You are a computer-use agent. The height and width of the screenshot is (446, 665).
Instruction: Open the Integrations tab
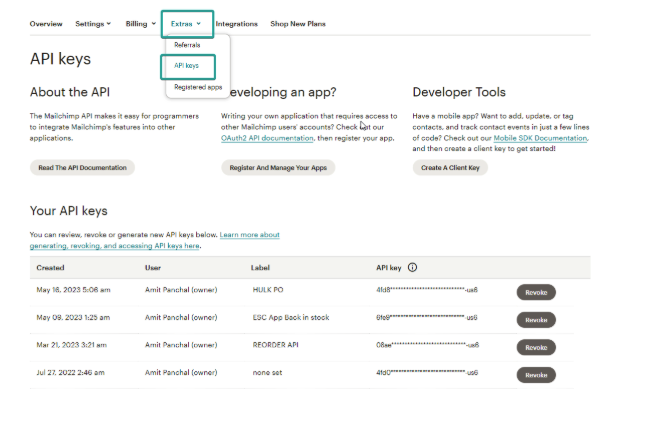(236, 24)
